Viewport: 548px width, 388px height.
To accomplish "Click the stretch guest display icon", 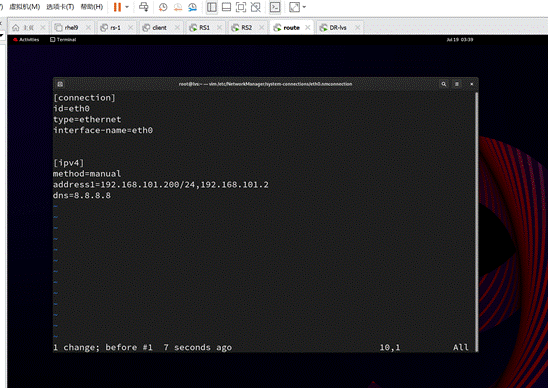I will point(295,7).
